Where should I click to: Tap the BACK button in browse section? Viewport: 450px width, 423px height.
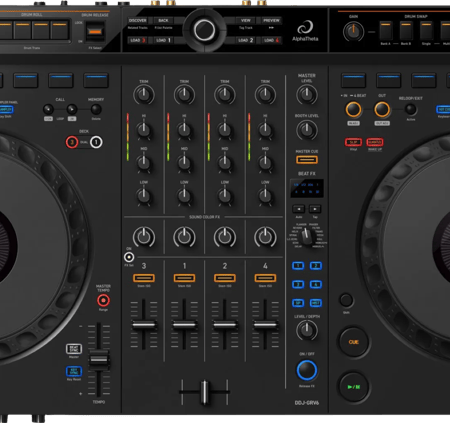point(163,20)
